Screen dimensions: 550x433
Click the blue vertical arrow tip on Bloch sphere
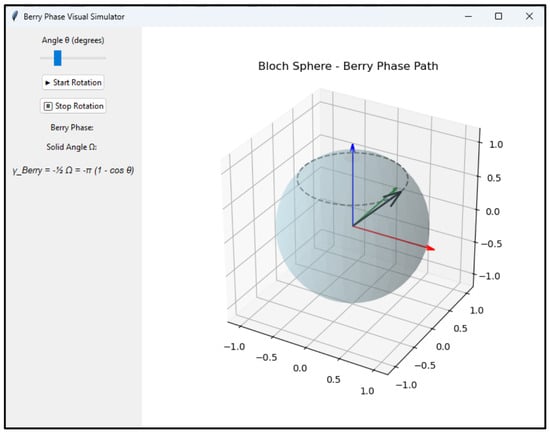[x=353, y=146]
